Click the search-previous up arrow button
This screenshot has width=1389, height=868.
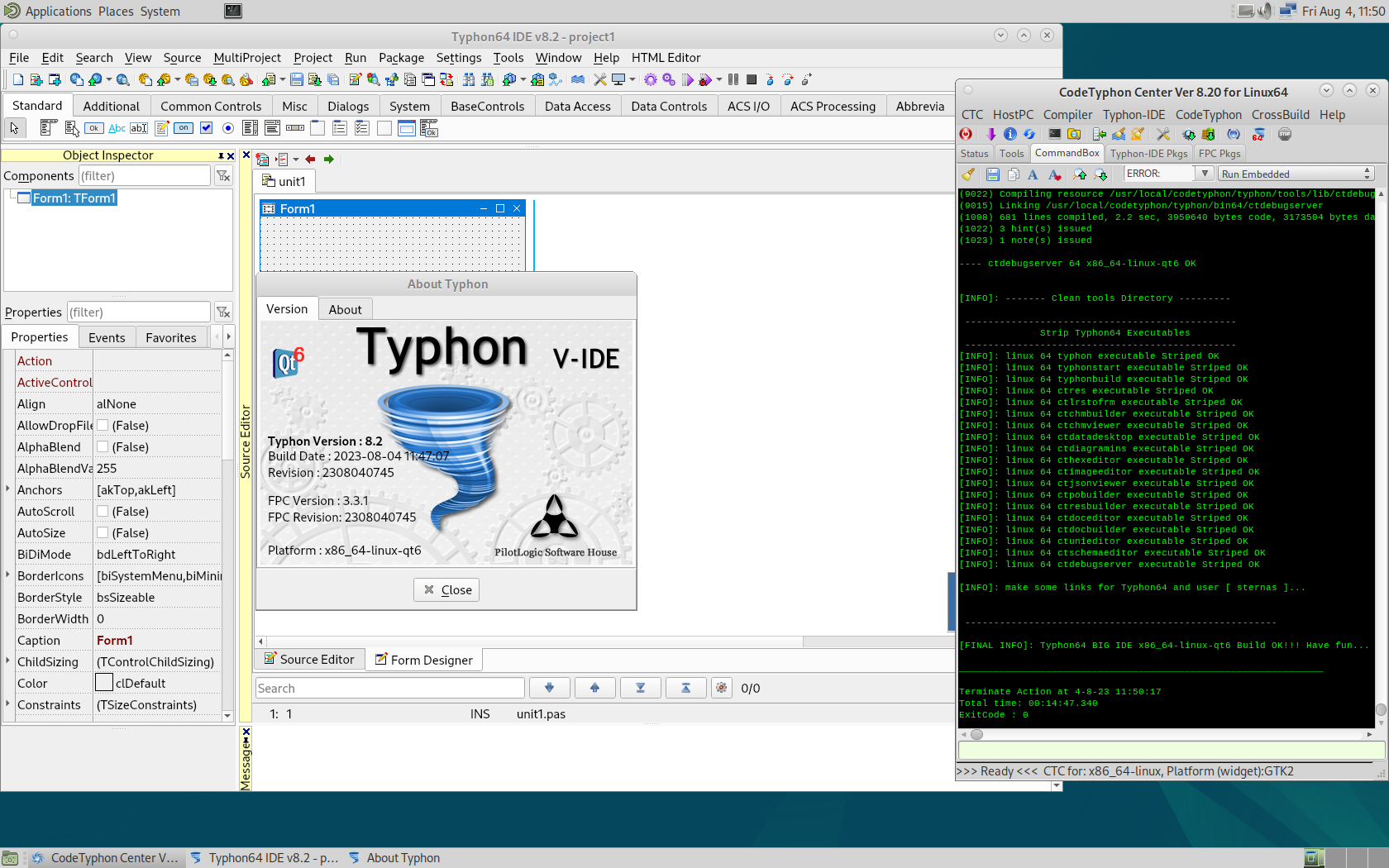click(x=594, y=688)
